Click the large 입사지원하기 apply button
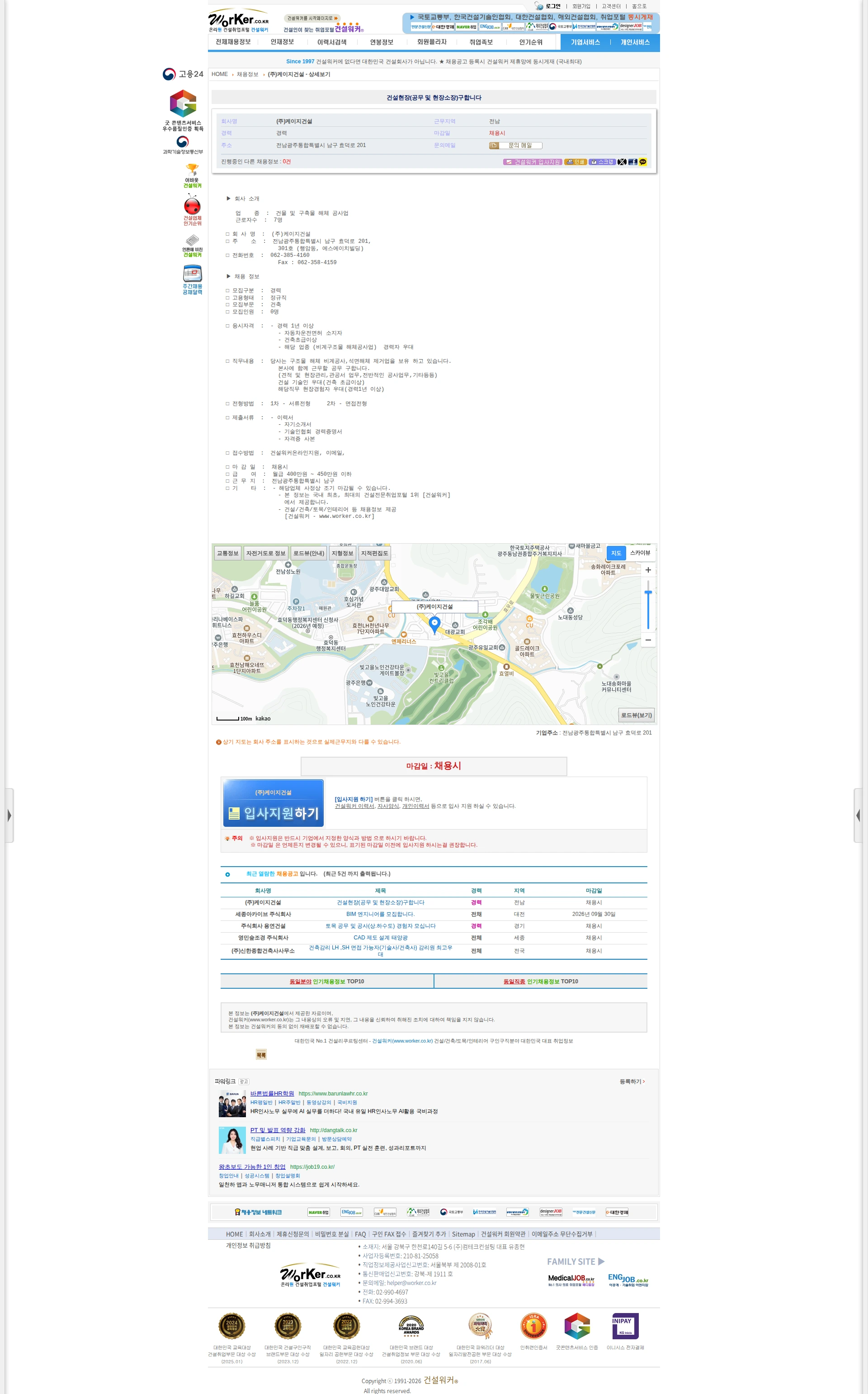 273,803
